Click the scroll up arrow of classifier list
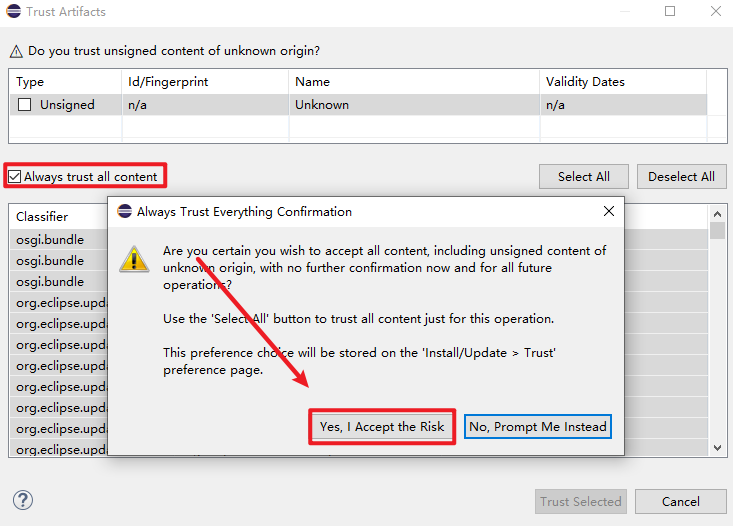Viewport: 733px width, 526px height. pyautogui.click(x=717, y=214)
